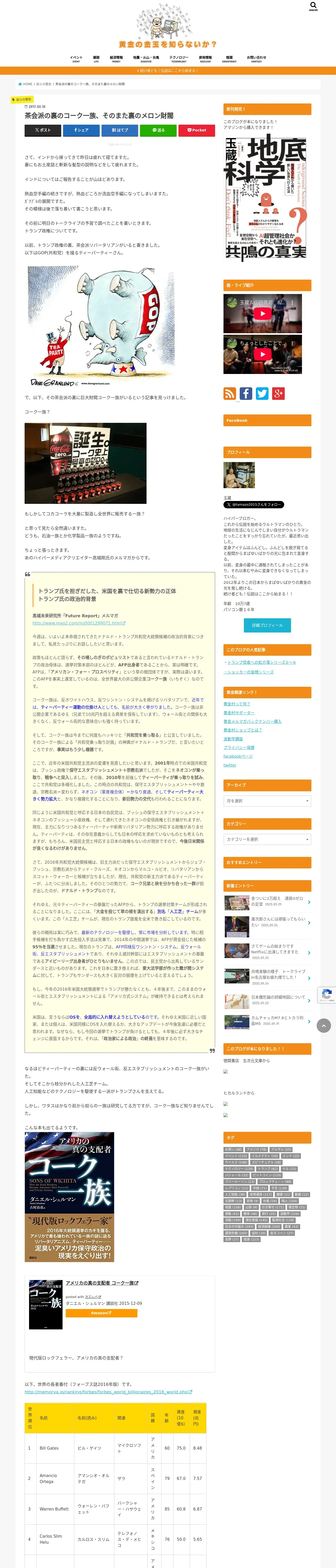Viewport: 336px width, 1568px height.
Task: Expand the カテゴリーを選択 dropdown
Action: tap(267, 839)
